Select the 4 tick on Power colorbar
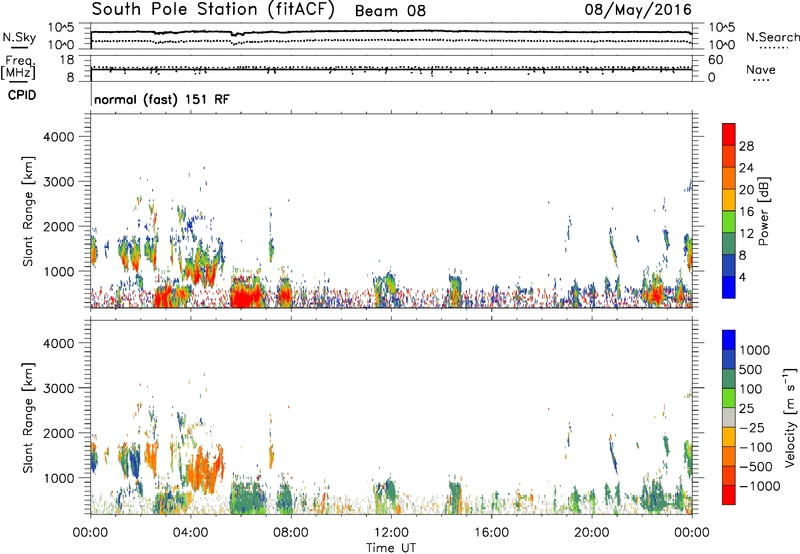800x554 pixels. (x=743, y=277)
